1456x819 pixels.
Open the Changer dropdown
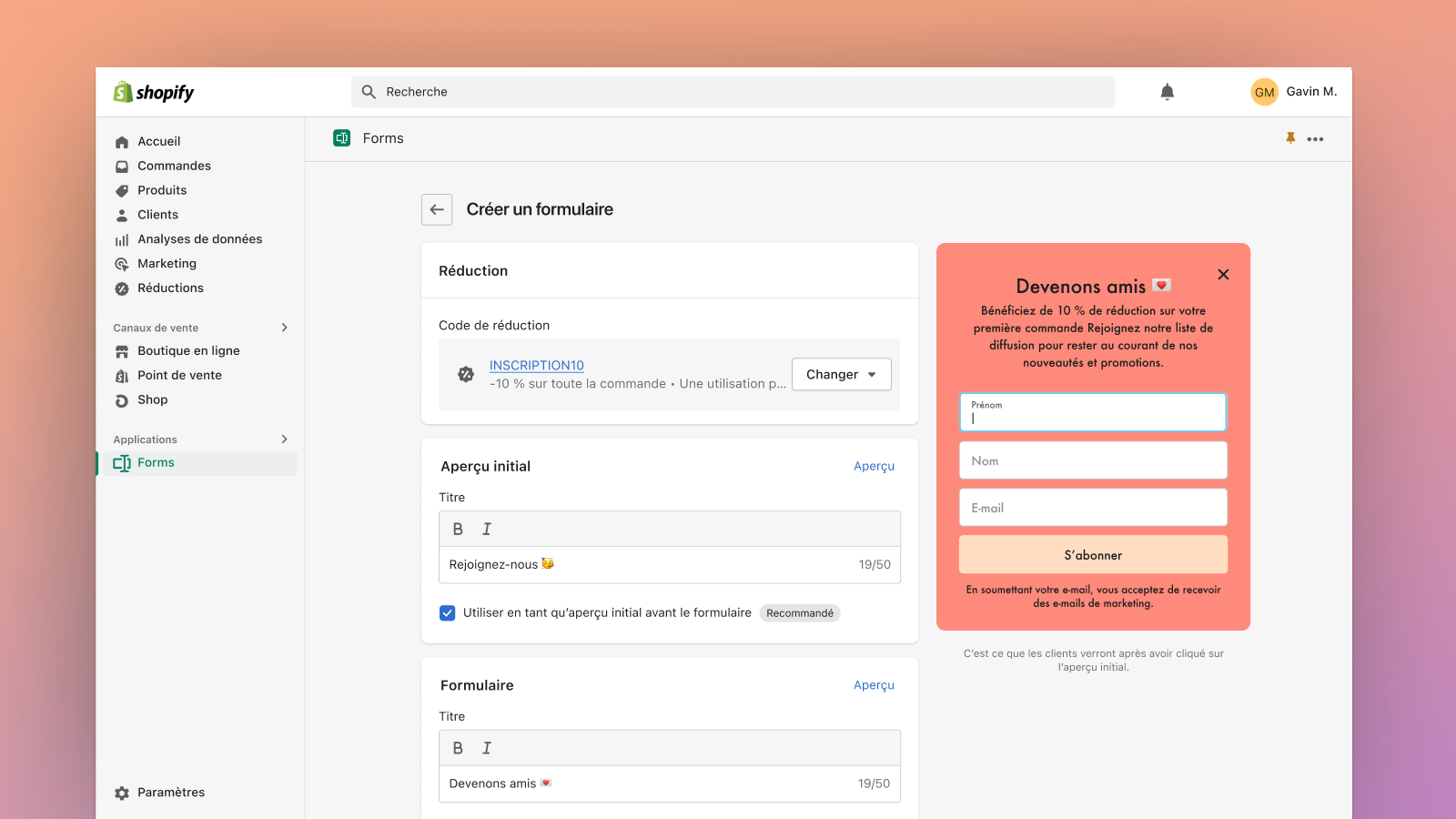[x=842, y=374]
